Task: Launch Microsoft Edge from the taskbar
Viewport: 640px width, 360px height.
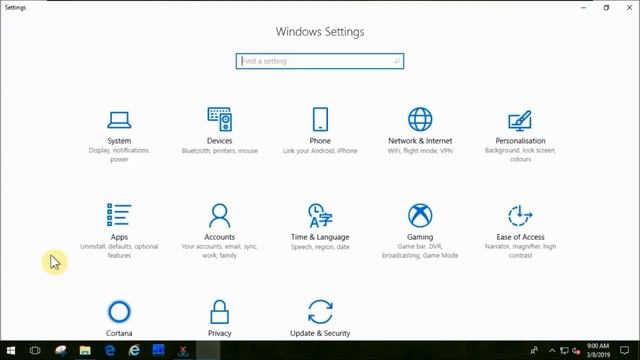Action: click(110, 350)
